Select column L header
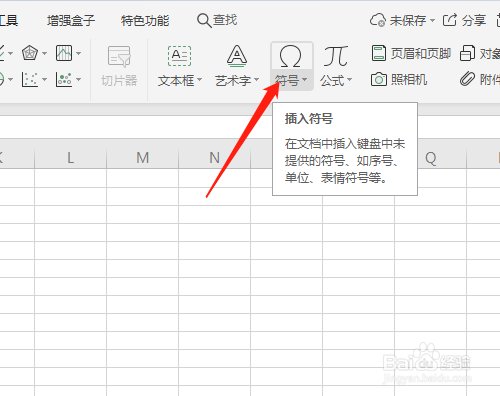The width and height of the screenshot is (500, 396). (70, 158)
